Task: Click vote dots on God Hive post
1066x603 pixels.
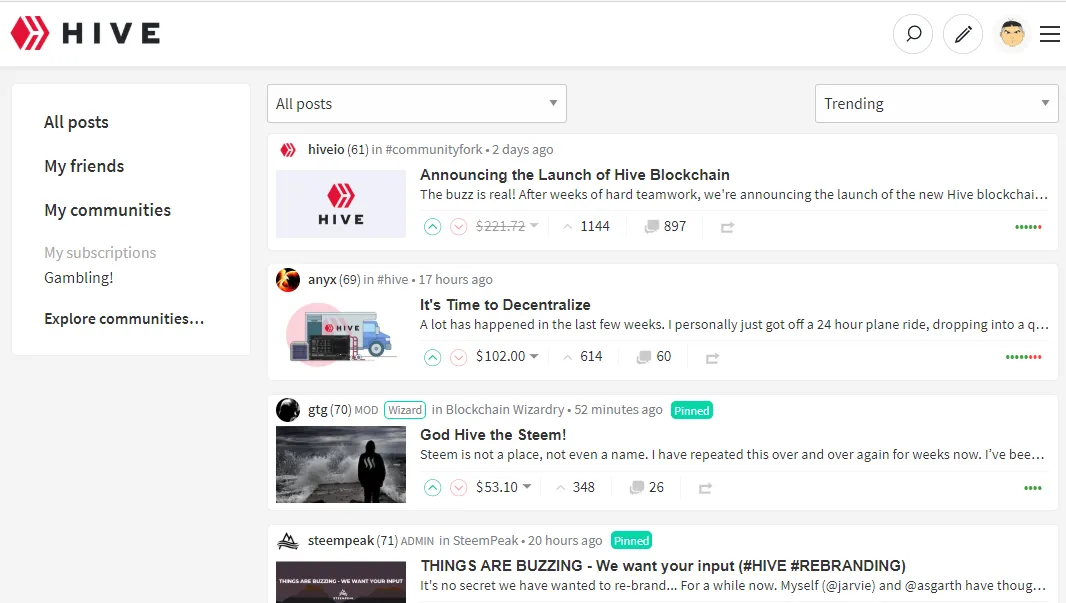Action: tap(1033, 488)
